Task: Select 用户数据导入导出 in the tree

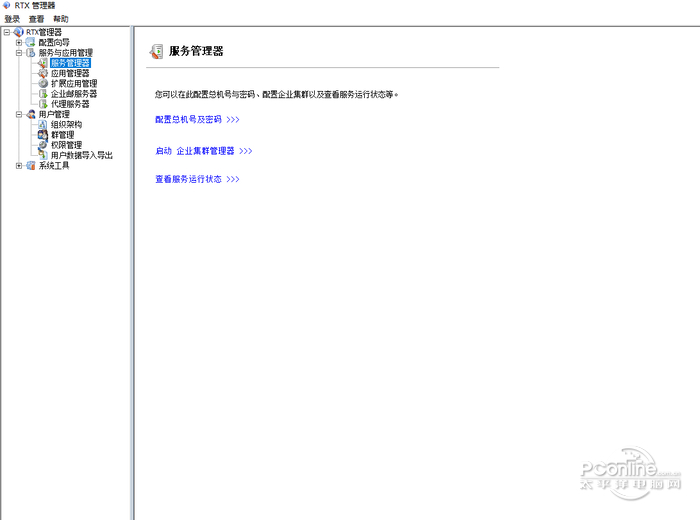Action: (x=82, y=155)
